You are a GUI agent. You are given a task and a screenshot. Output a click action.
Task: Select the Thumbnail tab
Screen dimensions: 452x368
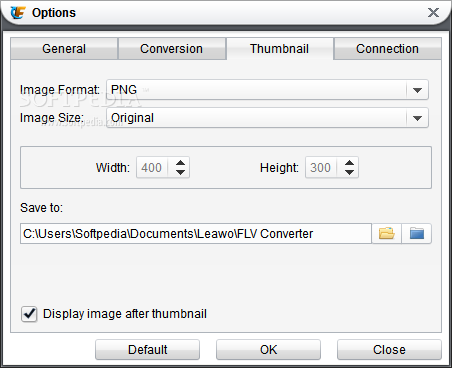pyautogui.click(x=280, y=49)
